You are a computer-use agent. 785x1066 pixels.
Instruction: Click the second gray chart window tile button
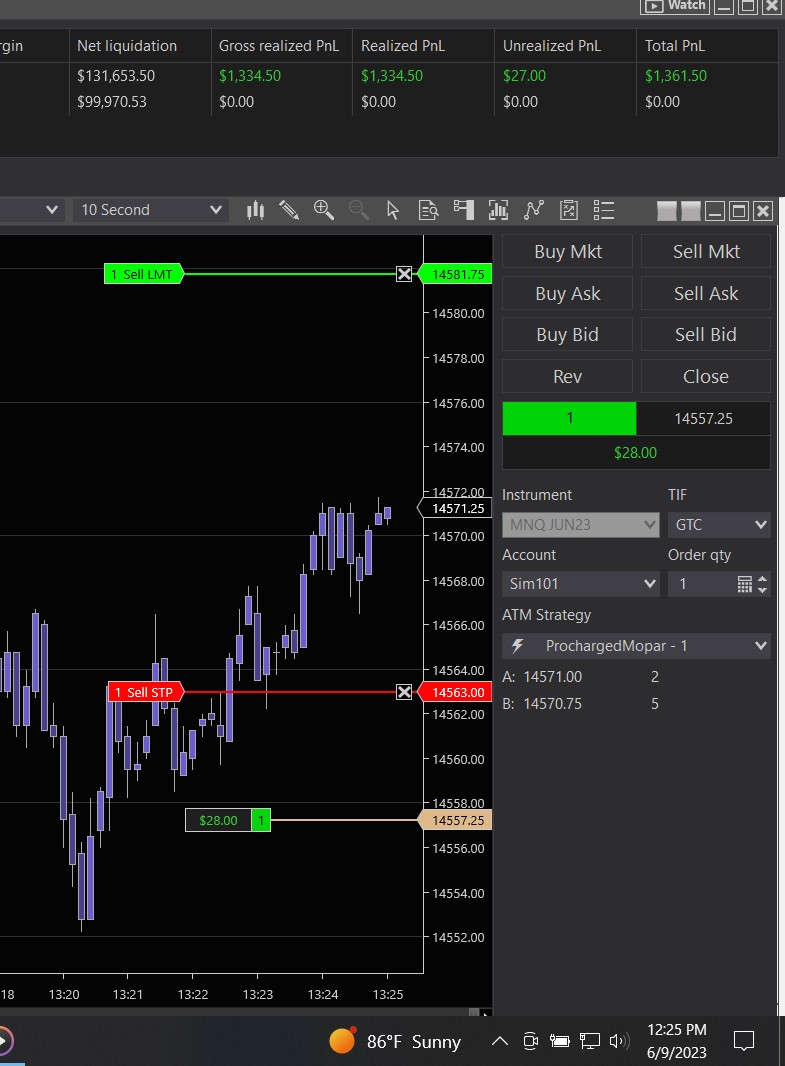[x=691, y=211]
